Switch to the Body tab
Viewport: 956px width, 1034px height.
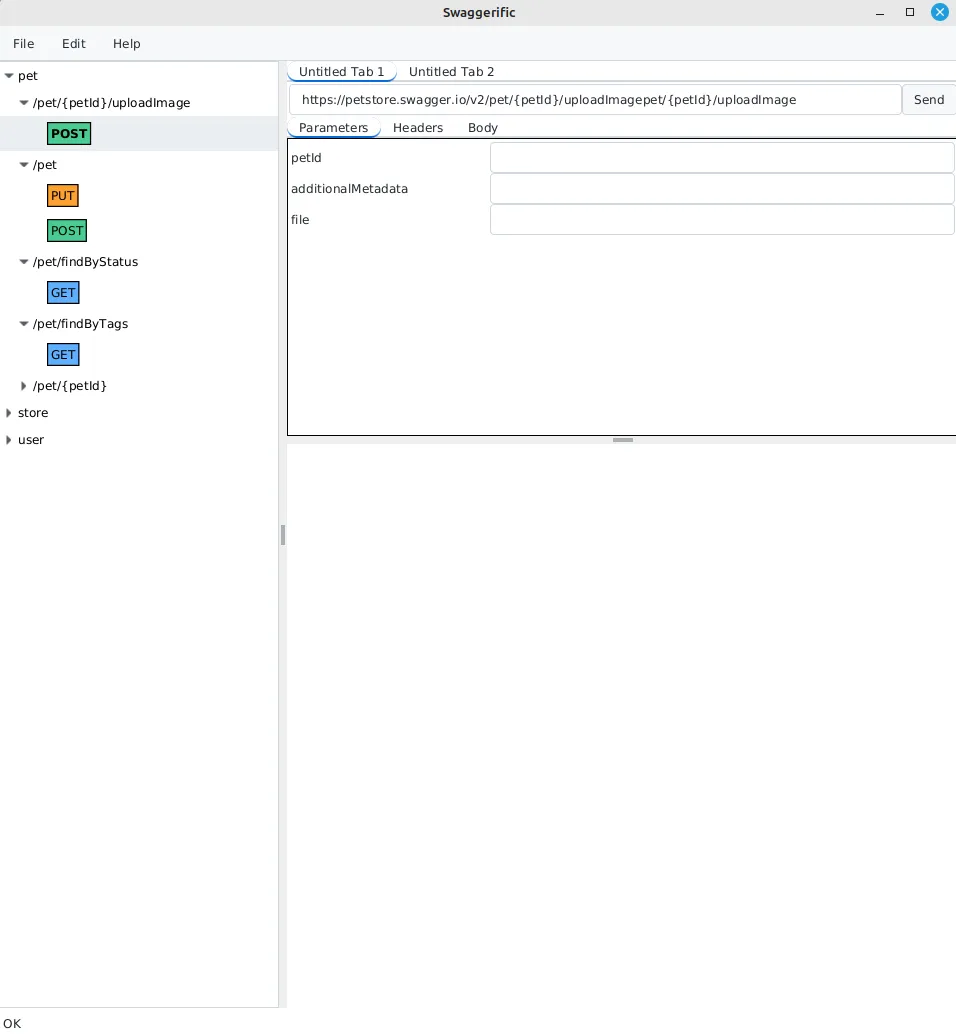coord(483,127)
